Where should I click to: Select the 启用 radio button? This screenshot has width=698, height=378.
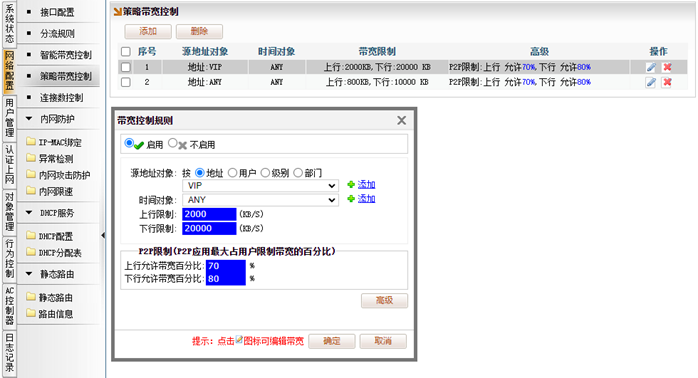point(129,143)
